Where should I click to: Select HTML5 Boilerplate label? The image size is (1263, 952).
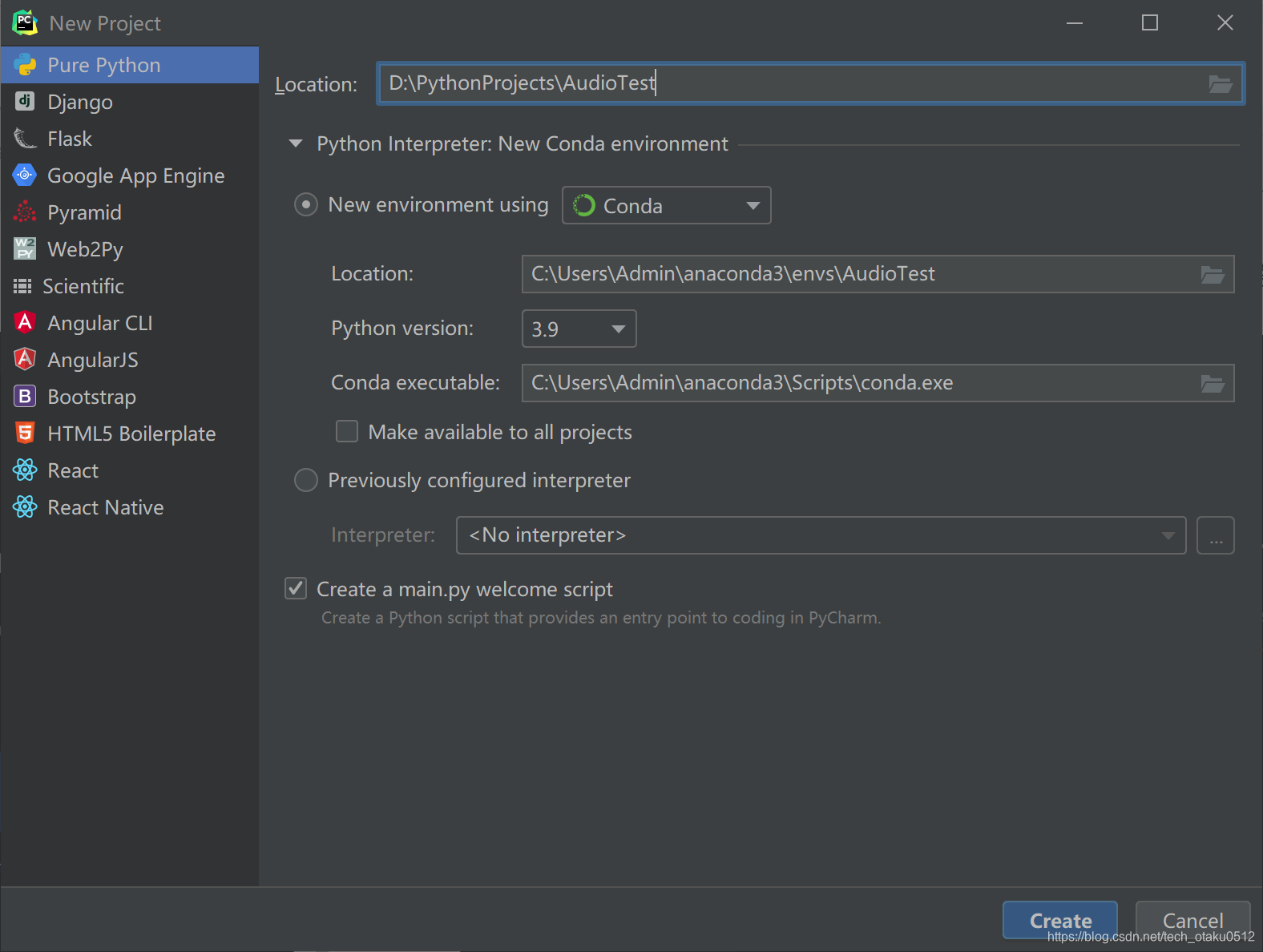point(131,434)
